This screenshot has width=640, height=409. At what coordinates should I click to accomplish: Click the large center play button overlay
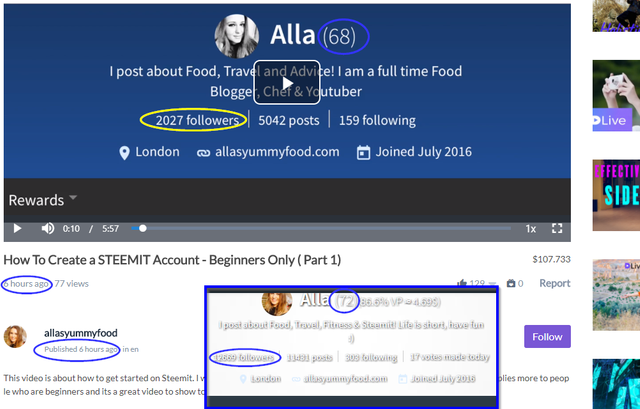(287, 82)
